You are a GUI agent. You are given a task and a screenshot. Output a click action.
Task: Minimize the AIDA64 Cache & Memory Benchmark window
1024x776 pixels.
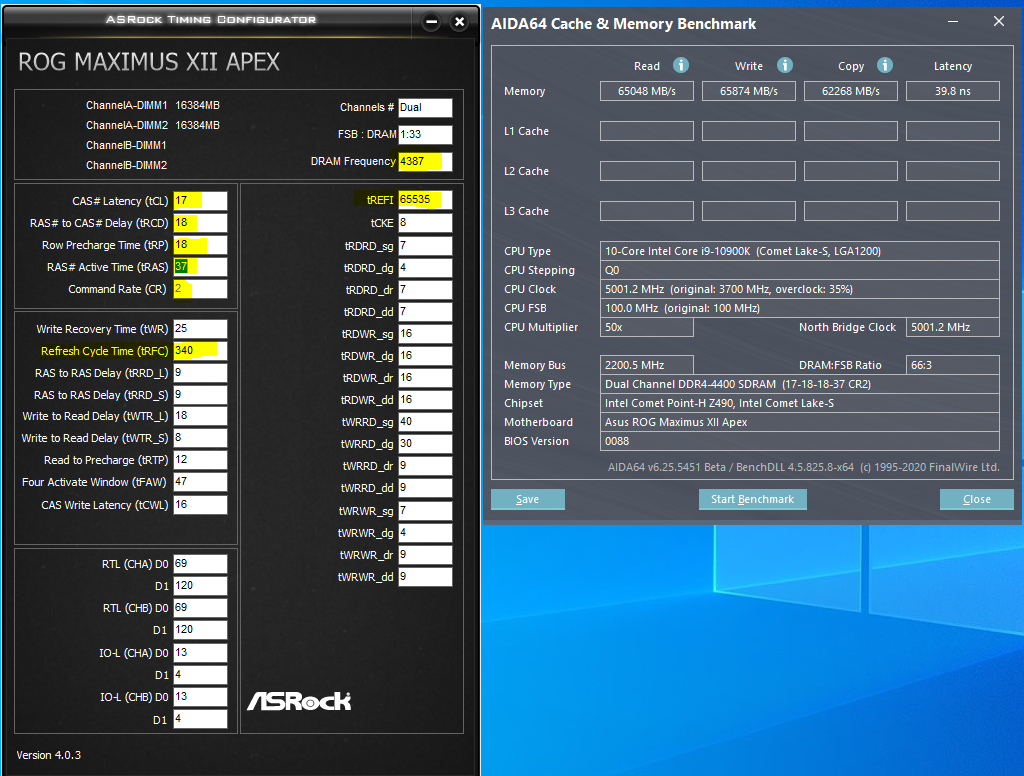point(953,22)
